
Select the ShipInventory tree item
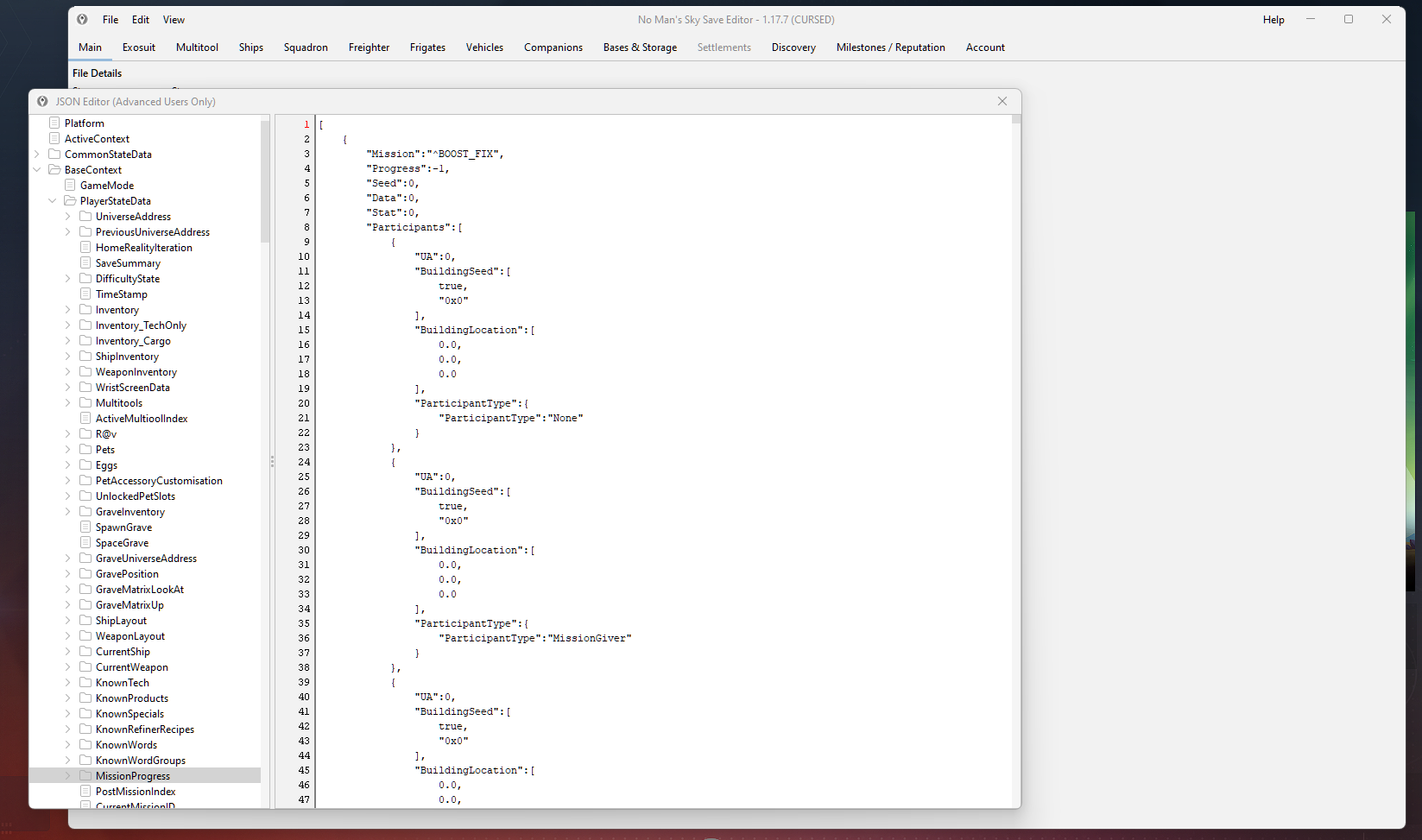pos(127,356)
